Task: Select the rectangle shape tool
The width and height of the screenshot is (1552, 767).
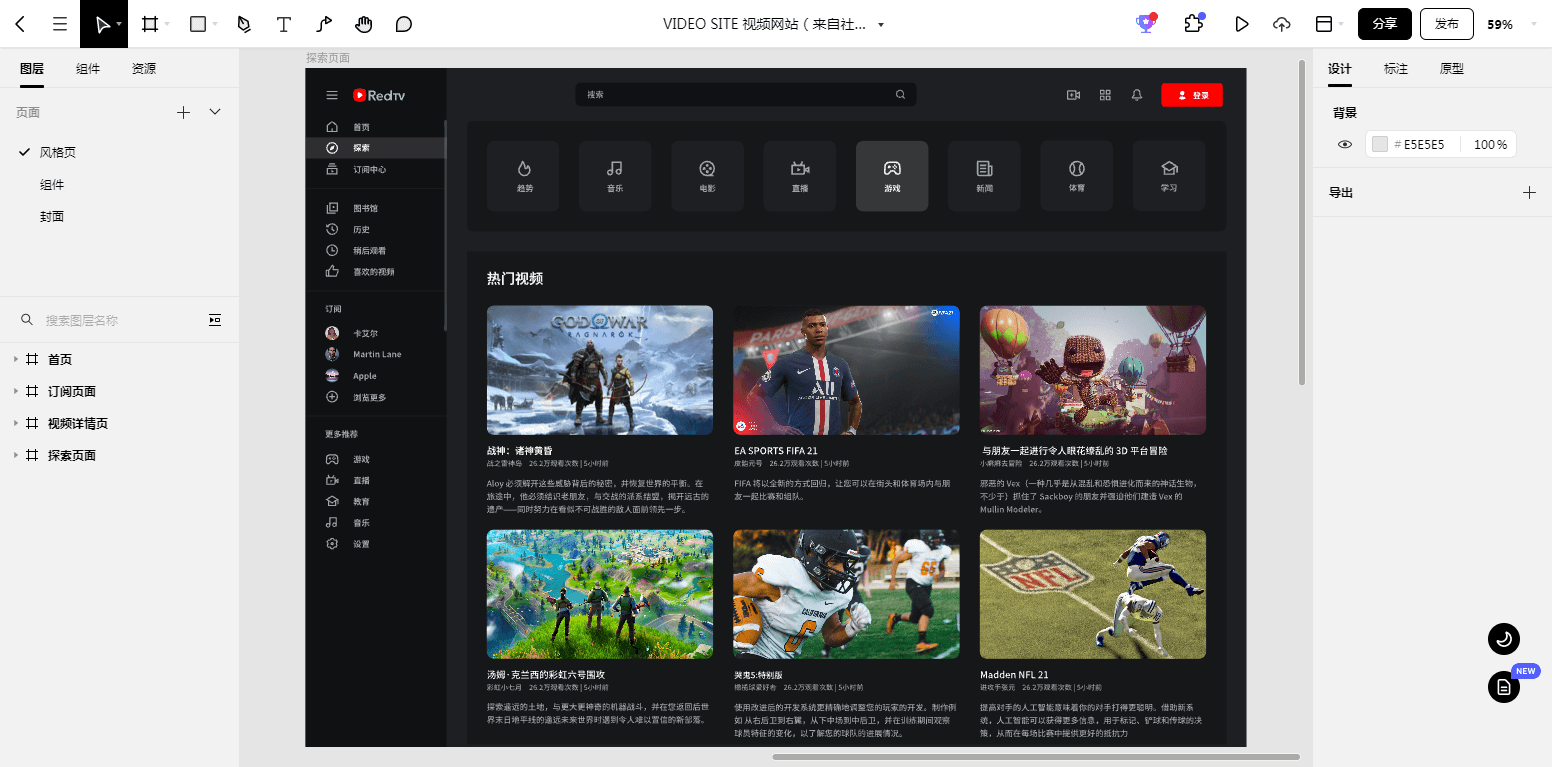Action: (198, 24)
